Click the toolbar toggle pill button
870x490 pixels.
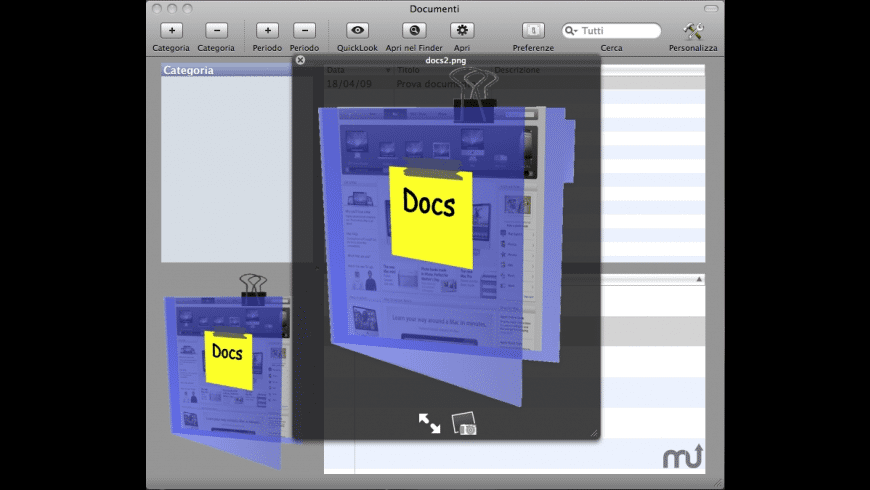(711, 8)
